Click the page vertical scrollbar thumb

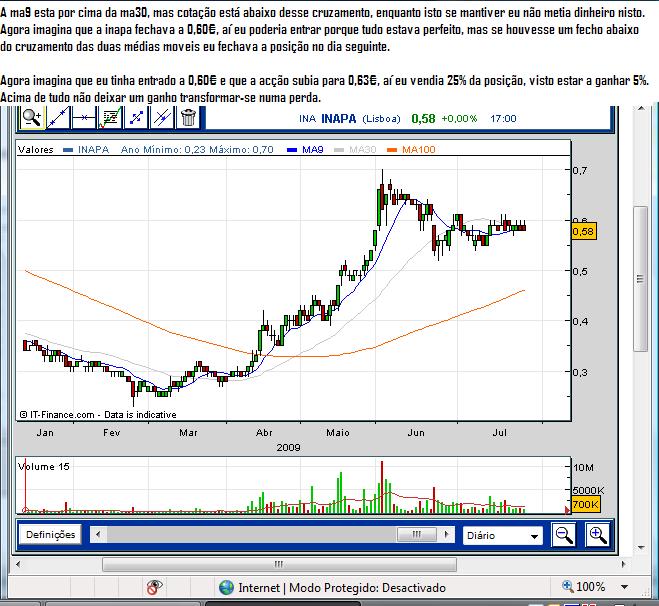640,279
